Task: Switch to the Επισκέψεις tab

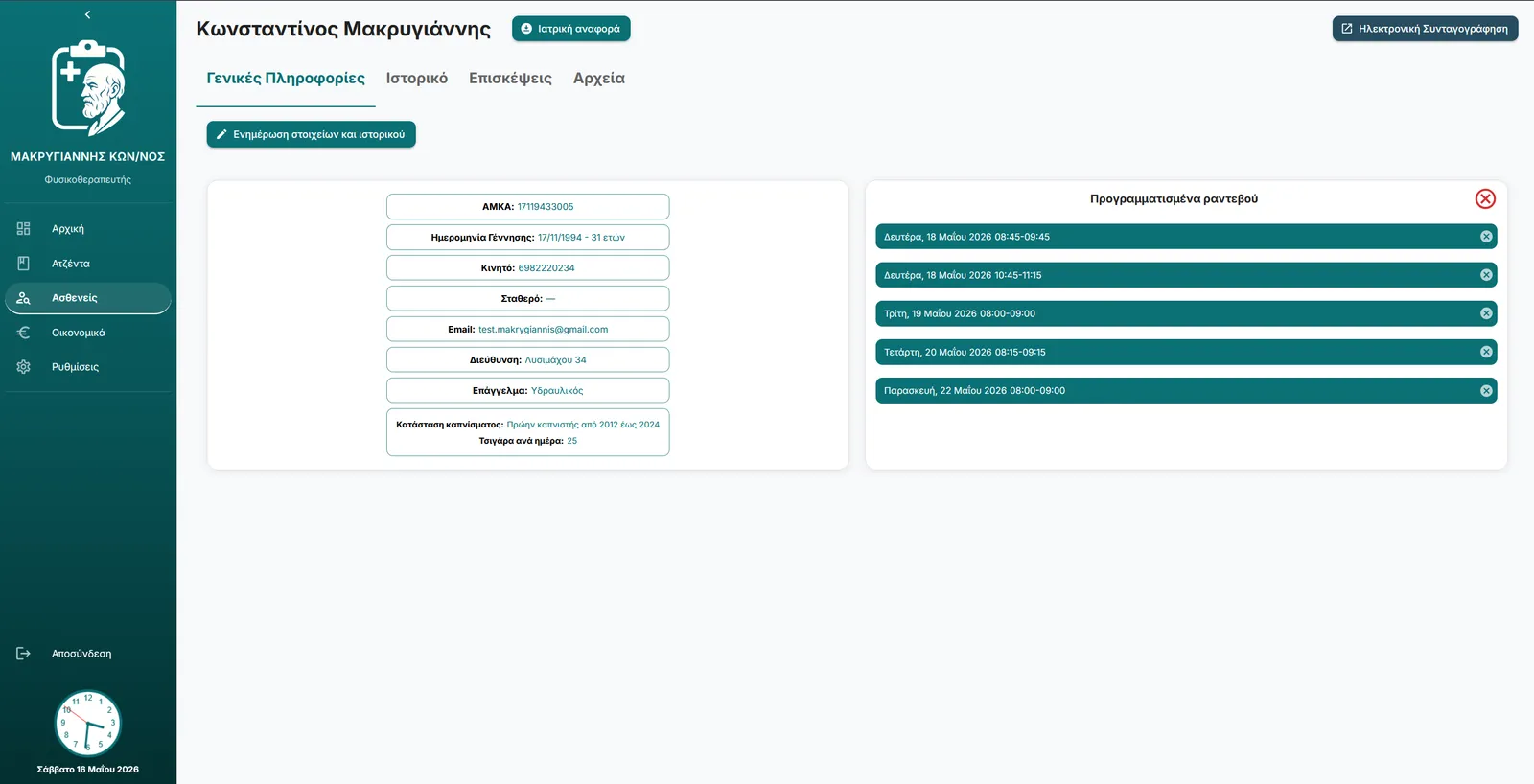Action: (510, 79)
